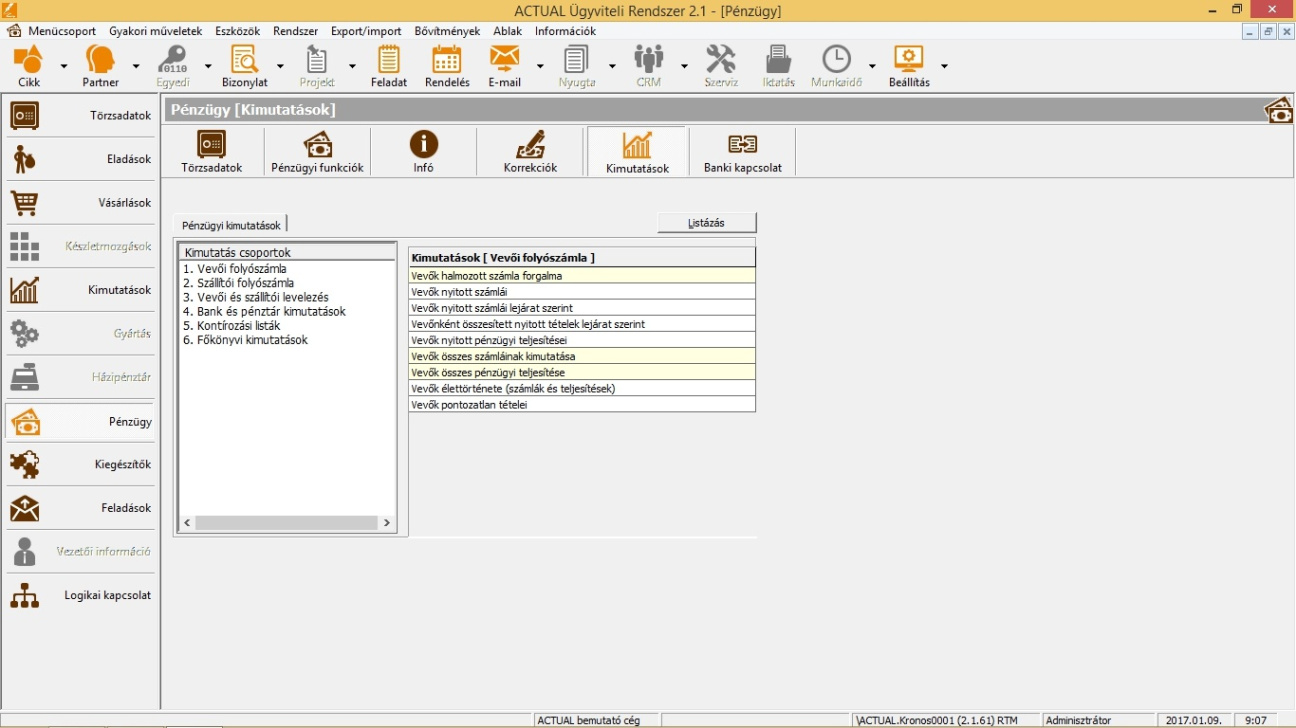Viewport: 1296px width, 728px height.
Task: Open the dropdown arrow next to Cikk
Action: coord(64,66)
